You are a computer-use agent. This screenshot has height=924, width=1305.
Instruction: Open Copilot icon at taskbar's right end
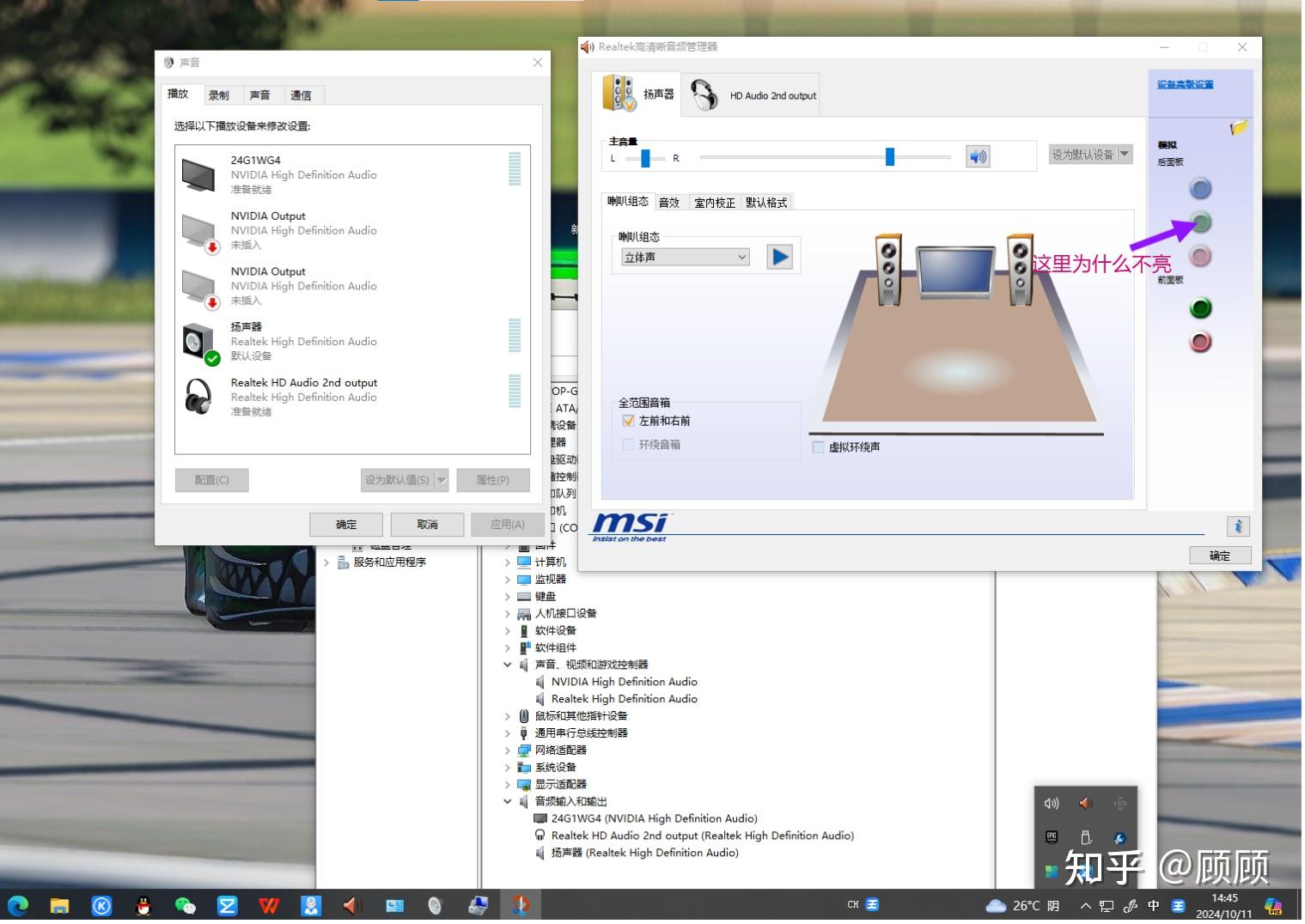pos(1273,906)
